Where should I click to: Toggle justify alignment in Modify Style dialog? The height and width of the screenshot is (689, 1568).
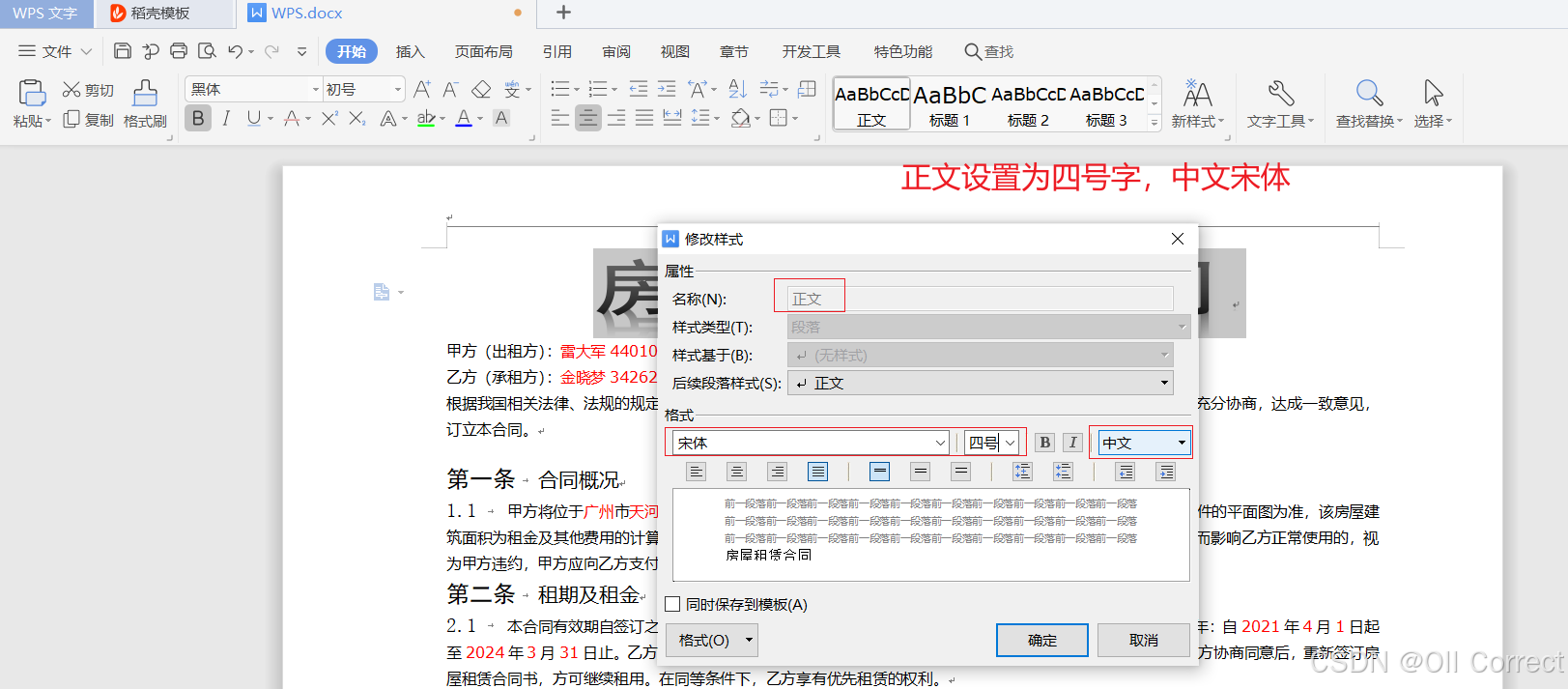818,472
